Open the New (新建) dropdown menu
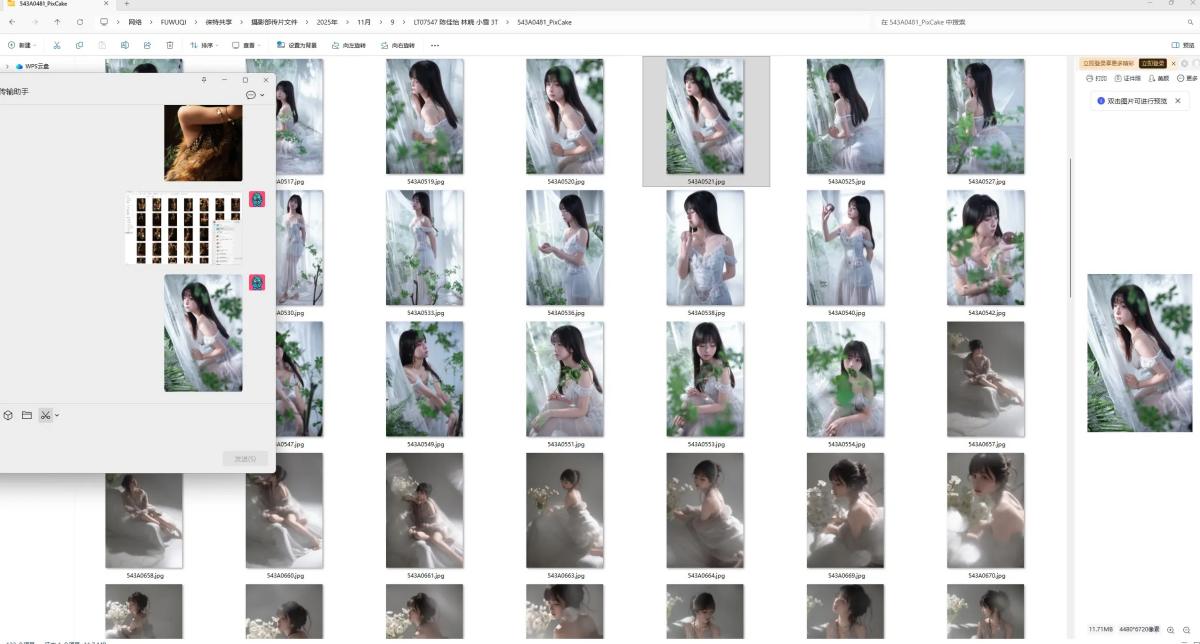 pyautogui.click(x=20, y=45)
